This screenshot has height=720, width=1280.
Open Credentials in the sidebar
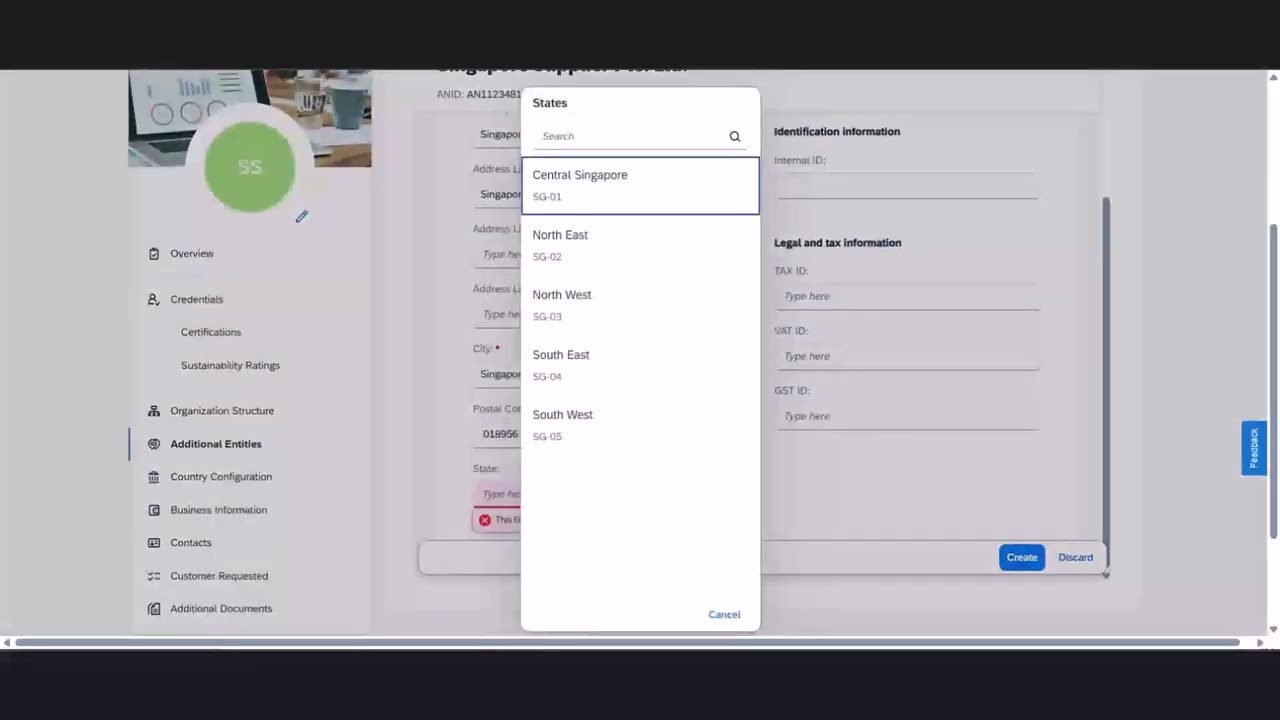[196, 299]
